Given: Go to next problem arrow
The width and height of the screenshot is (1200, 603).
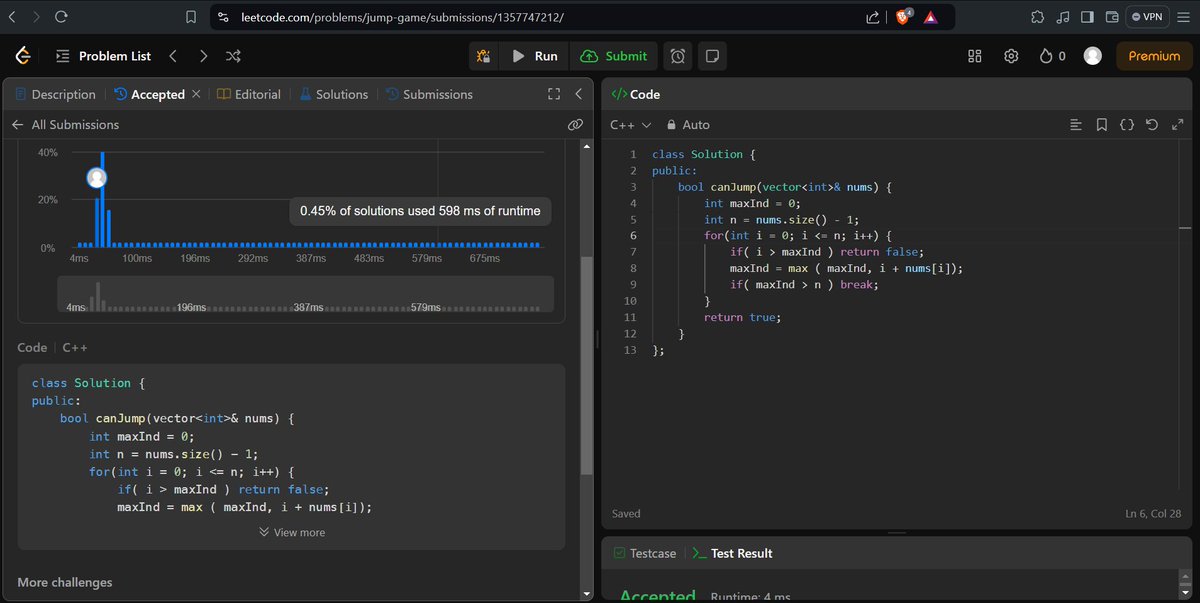Looking at the screenshot, I should click(x=203, y=56).
